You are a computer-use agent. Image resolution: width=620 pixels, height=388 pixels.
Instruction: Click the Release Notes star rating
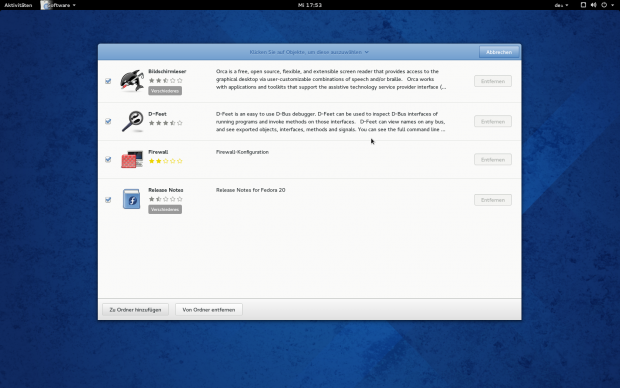click(x=166, y=199)
